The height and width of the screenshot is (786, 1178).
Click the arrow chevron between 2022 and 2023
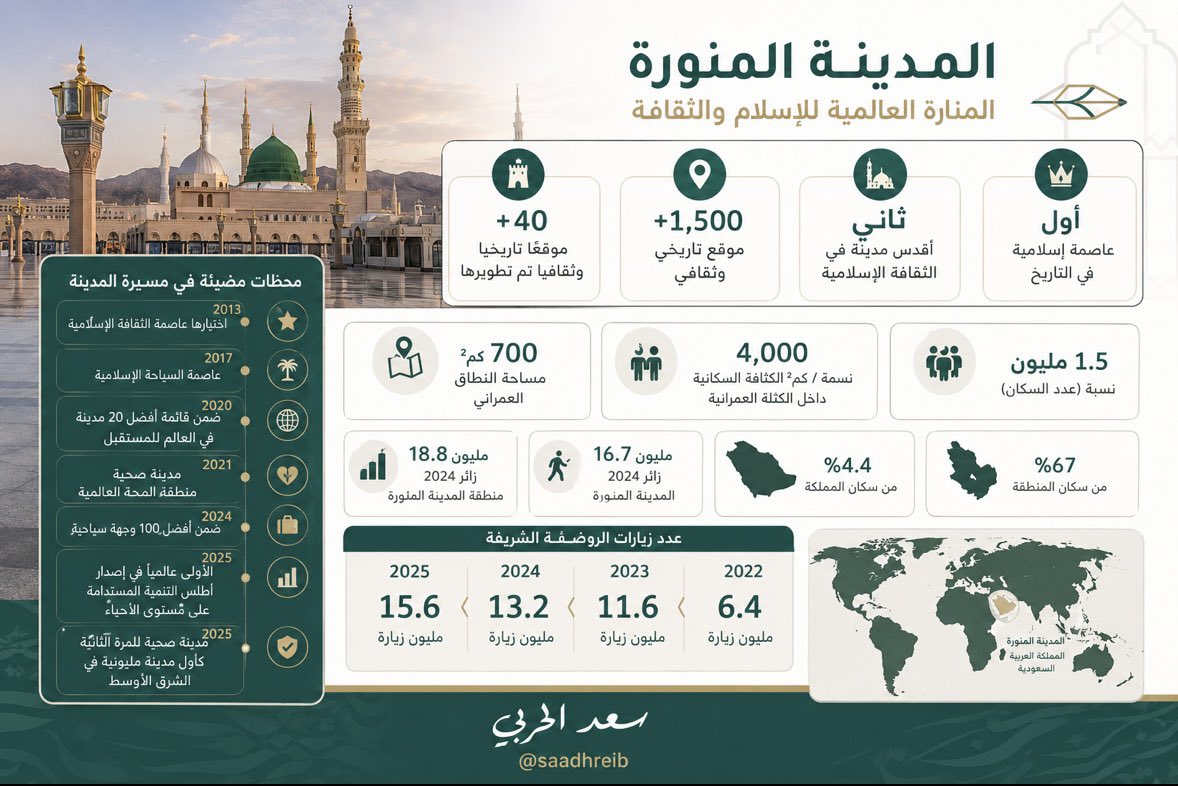pyautogui.click(x=681, y=607)
